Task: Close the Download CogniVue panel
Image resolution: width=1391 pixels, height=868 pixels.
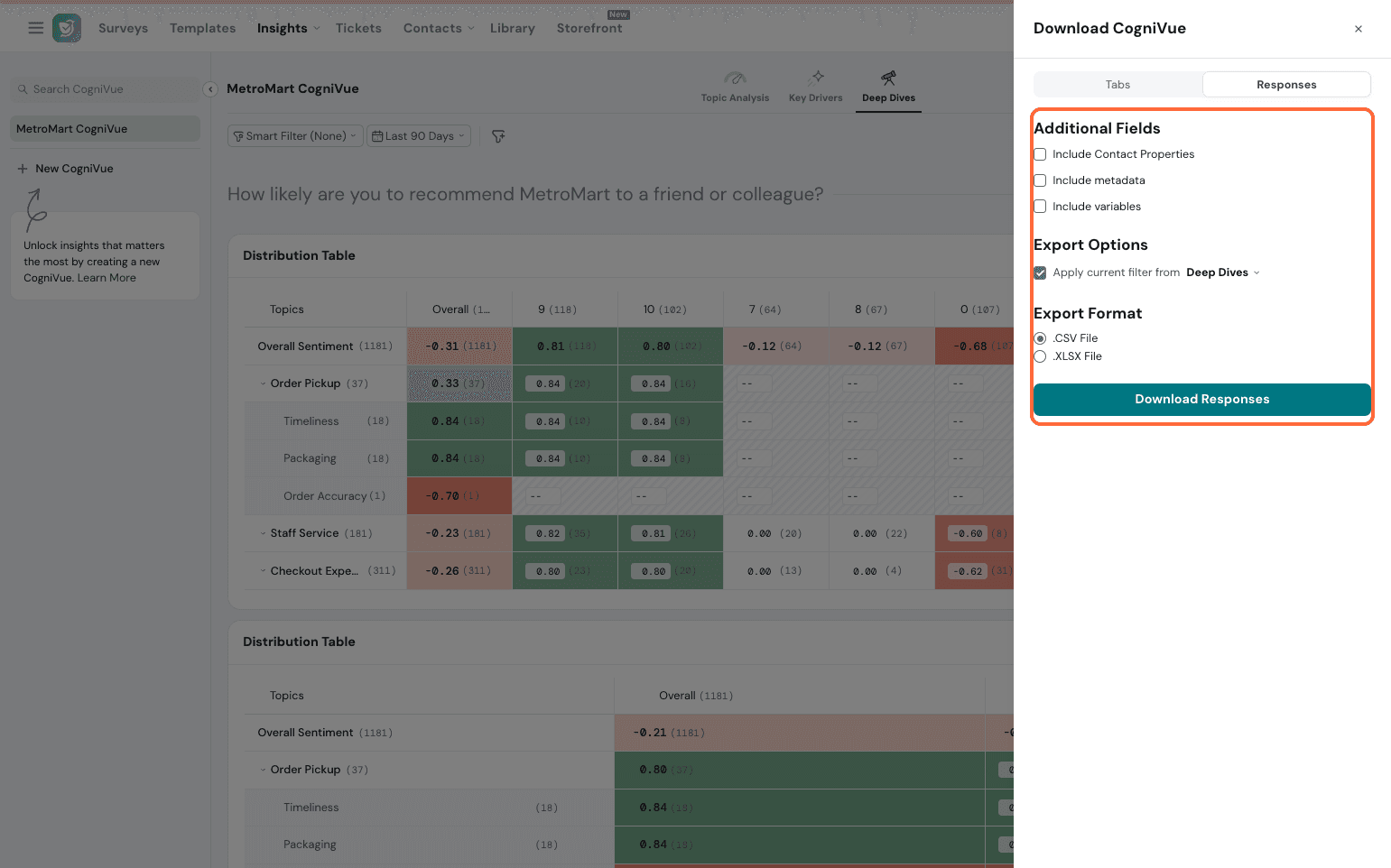Action: click(1358, 29)
